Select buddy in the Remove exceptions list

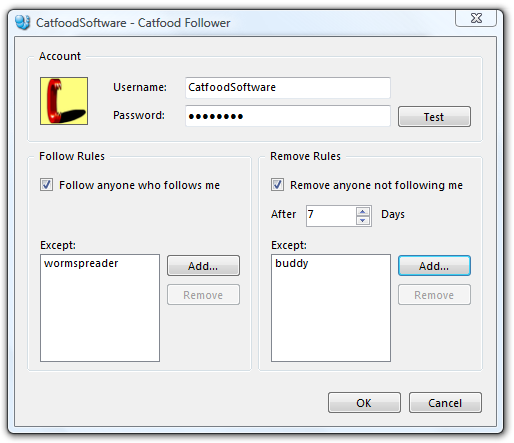292,263
